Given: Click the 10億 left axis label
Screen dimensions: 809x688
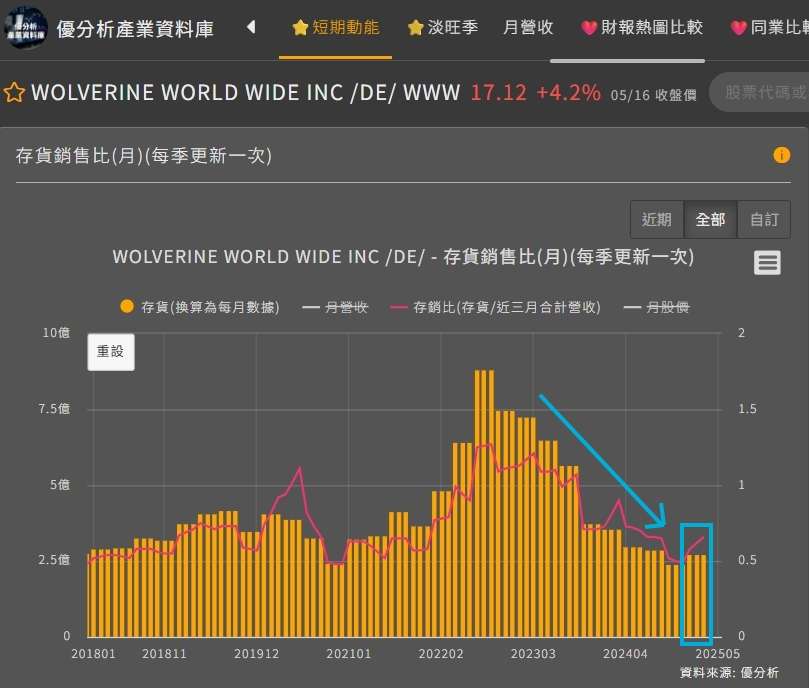Looking at the screenshot, I should pyautogui.click(x=56, y=333).
